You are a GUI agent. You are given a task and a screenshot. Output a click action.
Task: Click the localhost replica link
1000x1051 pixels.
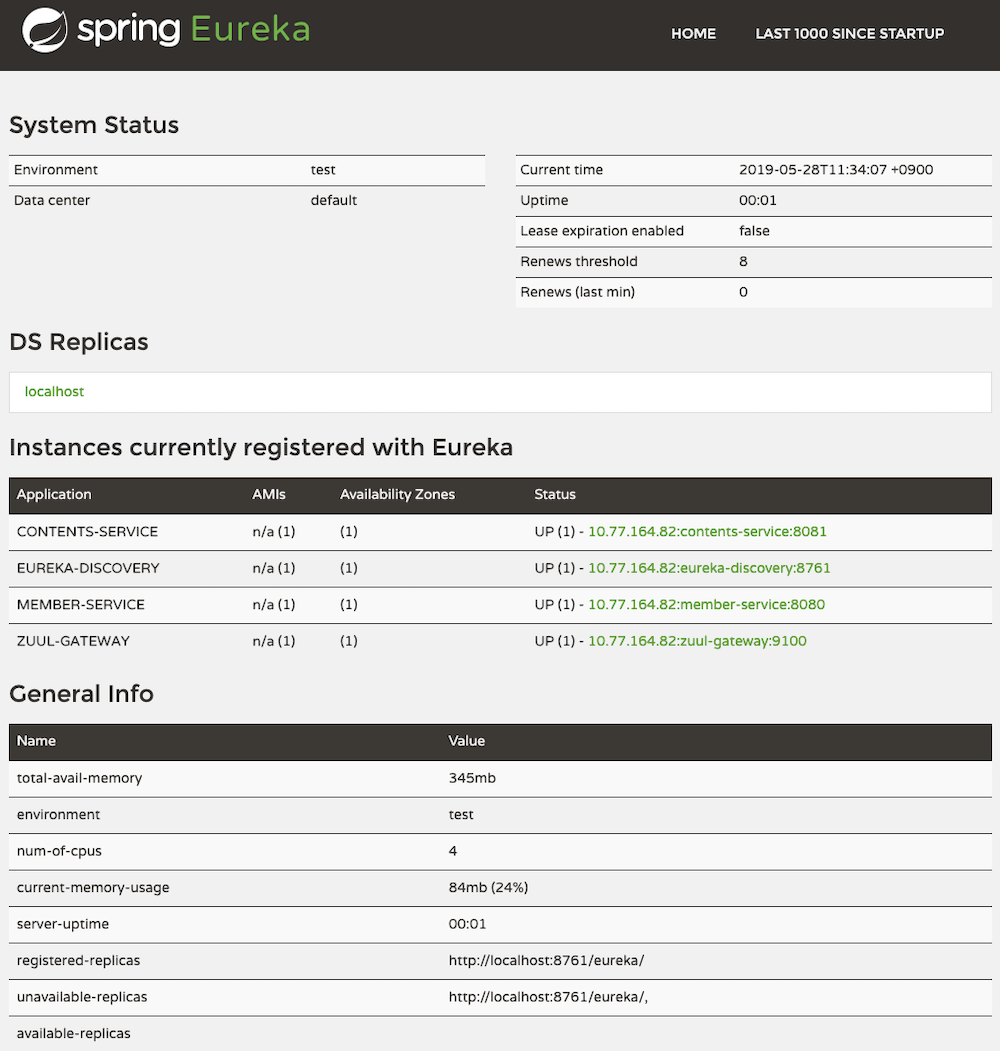(54, 391)
